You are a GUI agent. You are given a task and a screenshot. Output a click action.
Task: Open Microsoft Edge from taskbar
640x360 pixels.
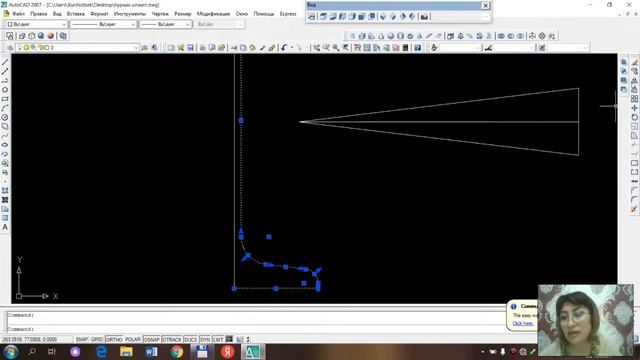[x=101, y=351]
